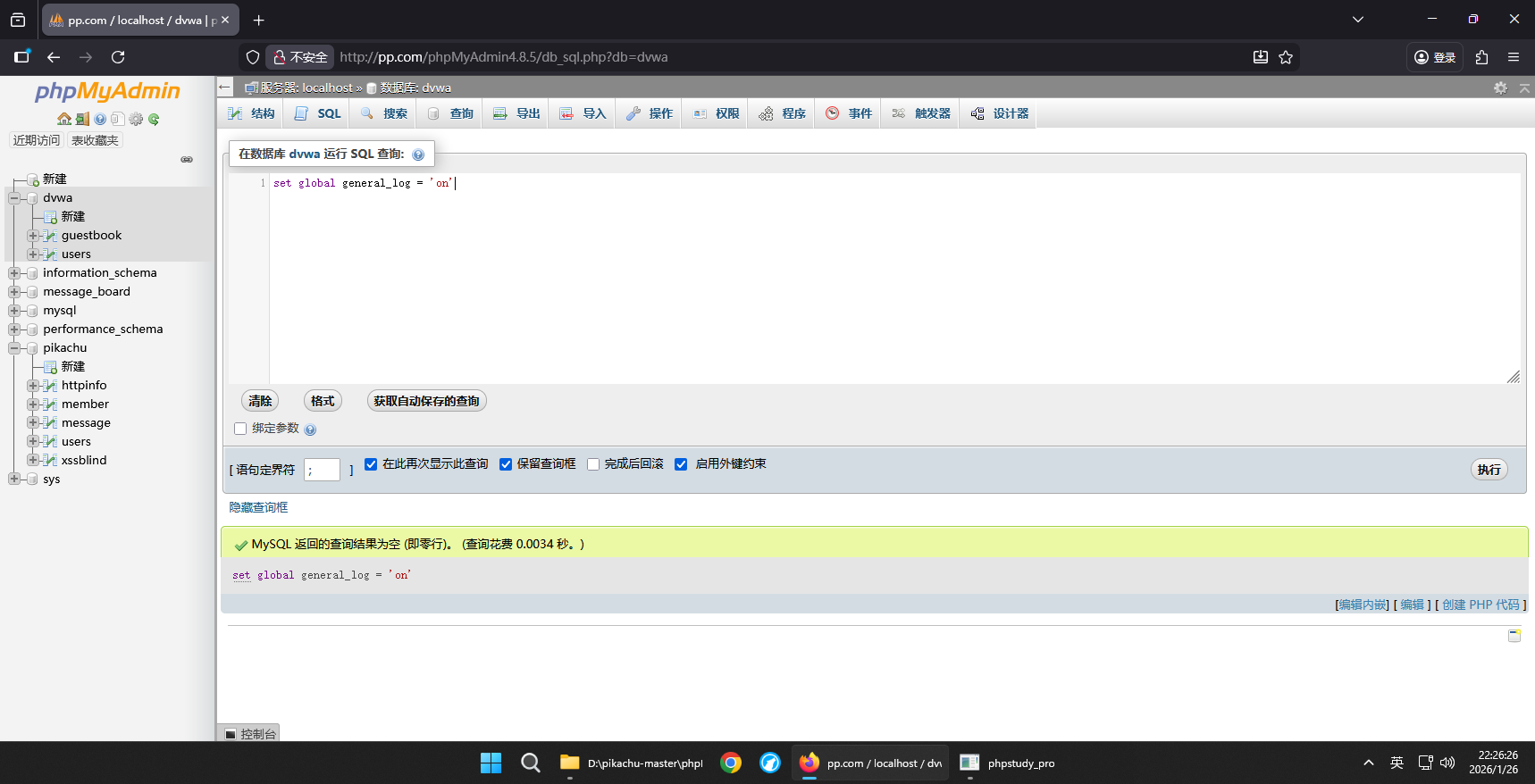The width and height of the screenshot is (1535, 784).
Task: Open the 设计器 tab
Action: [x=1000, y=113]
